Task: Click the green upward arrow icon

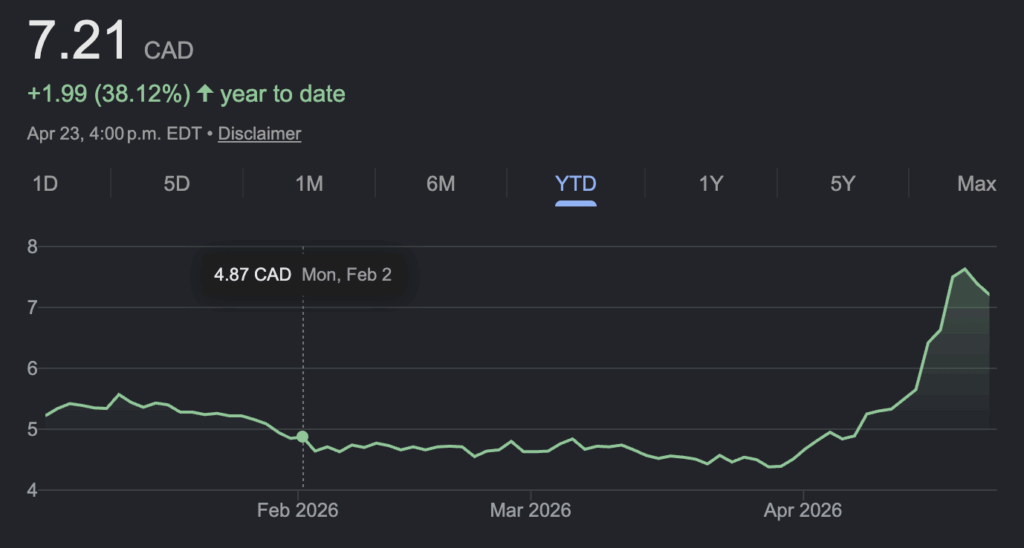Action: click(205, 94)
